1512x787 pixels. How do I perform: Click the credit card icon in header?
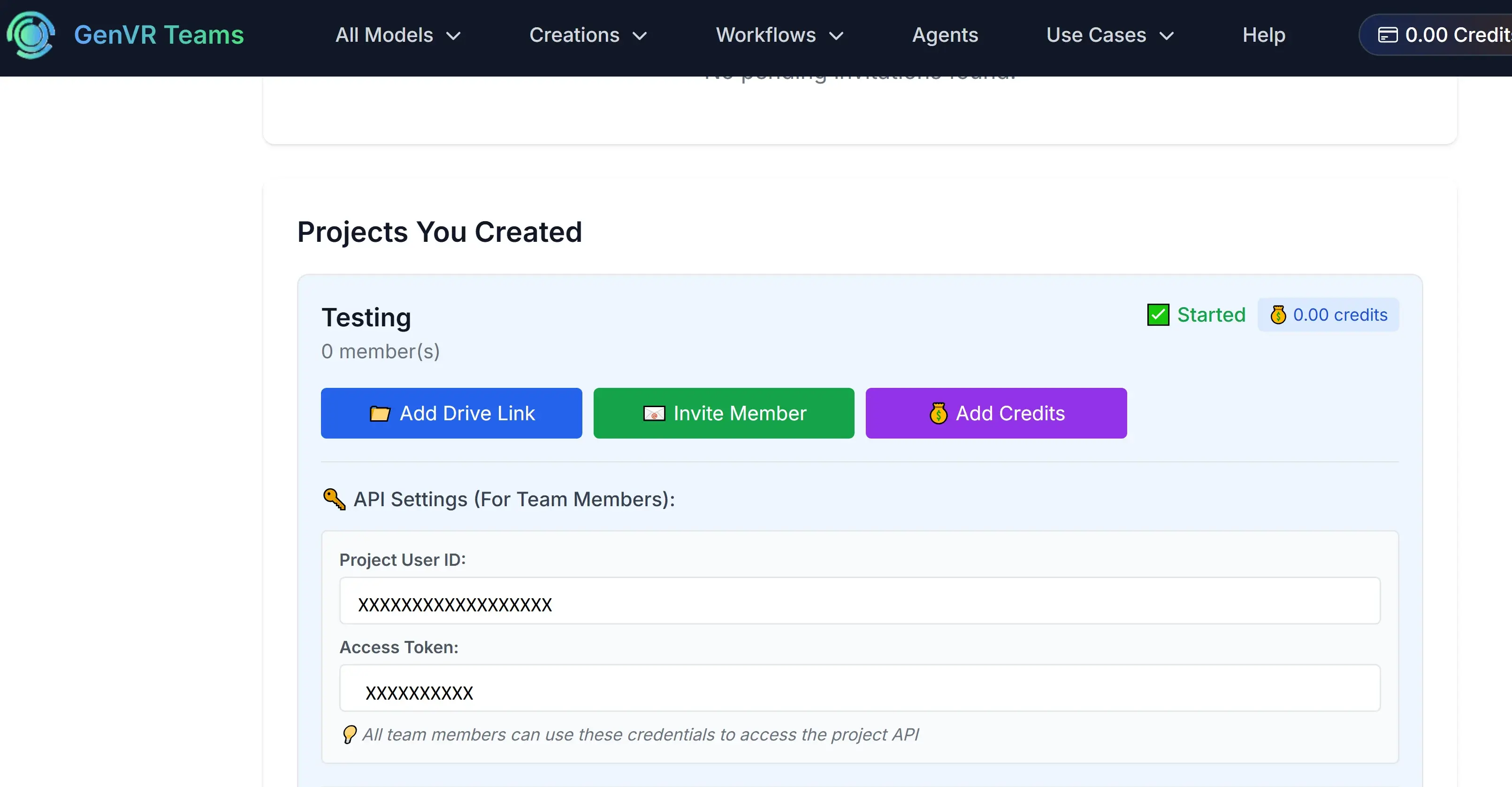[x=1388, y=35]
